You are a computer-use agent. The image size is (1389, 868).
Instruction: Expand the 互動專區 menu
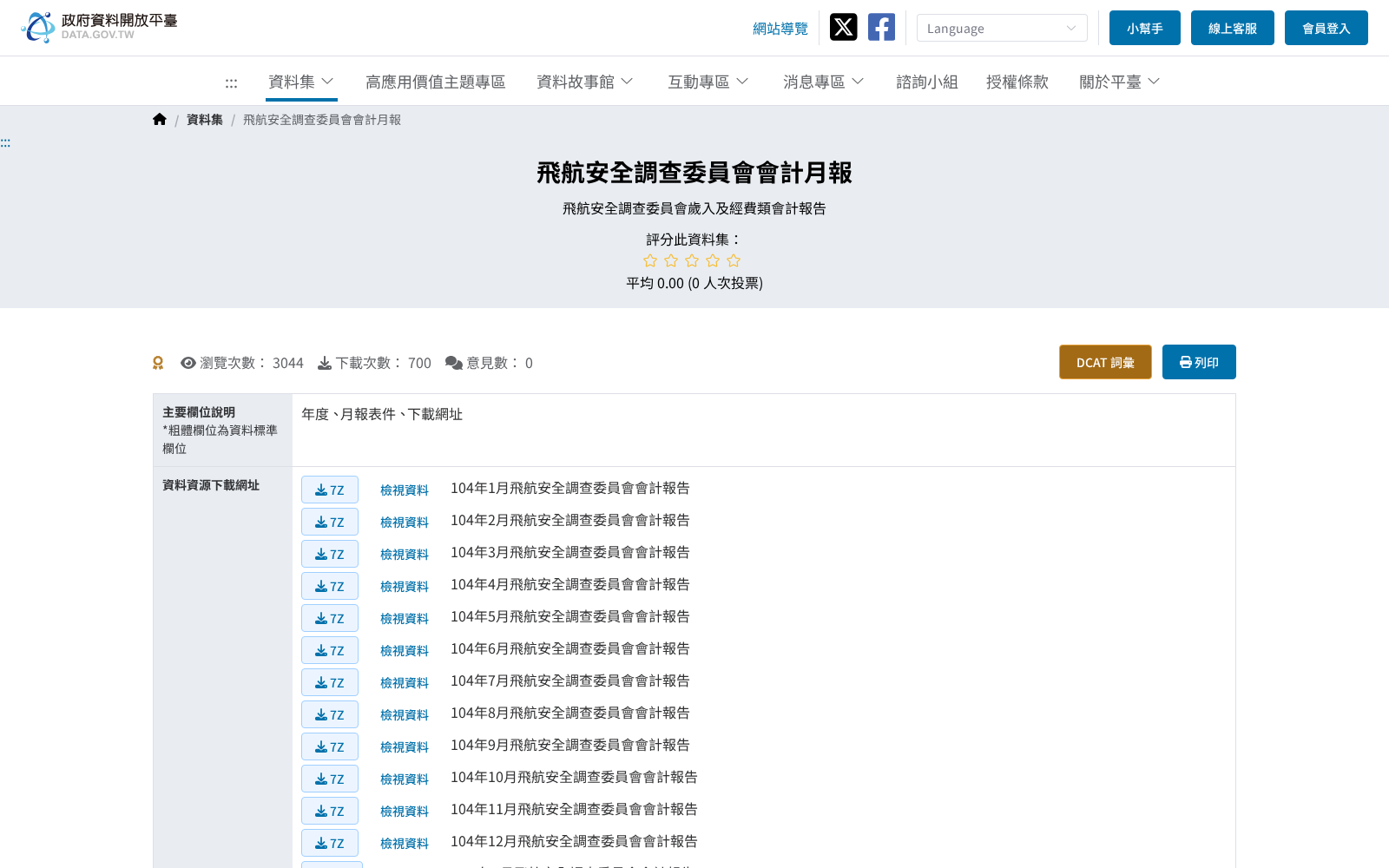pos(708,82)
